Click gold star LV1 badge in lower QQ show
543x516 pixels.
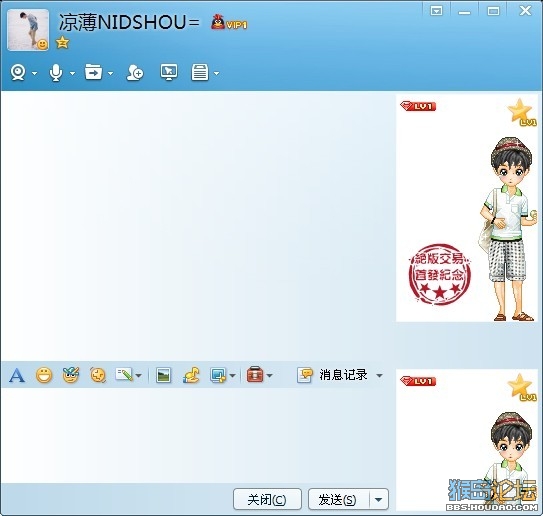[x=522, y=387]
